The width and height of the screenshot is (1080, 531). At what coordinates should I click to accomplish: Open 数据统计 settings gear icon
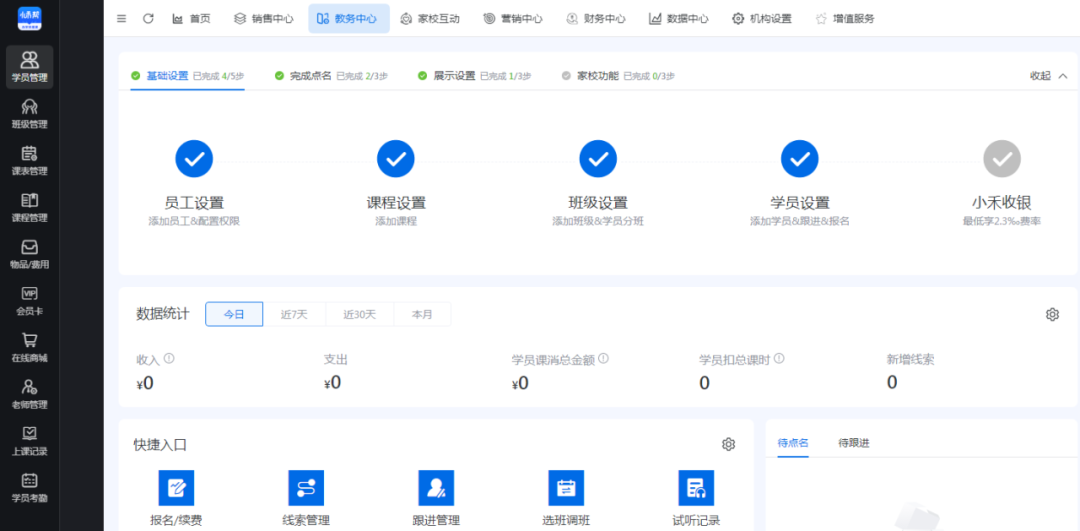coord(1052,314)
